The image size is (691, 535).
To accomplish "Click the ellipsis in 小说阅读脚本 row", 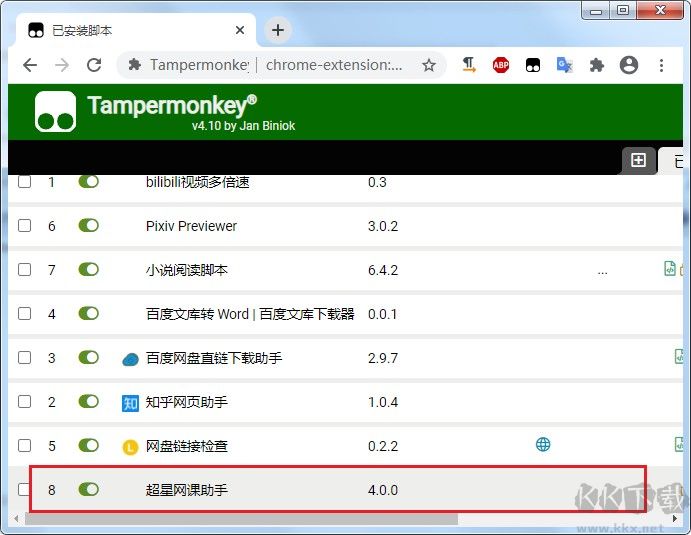I will 602,273.
